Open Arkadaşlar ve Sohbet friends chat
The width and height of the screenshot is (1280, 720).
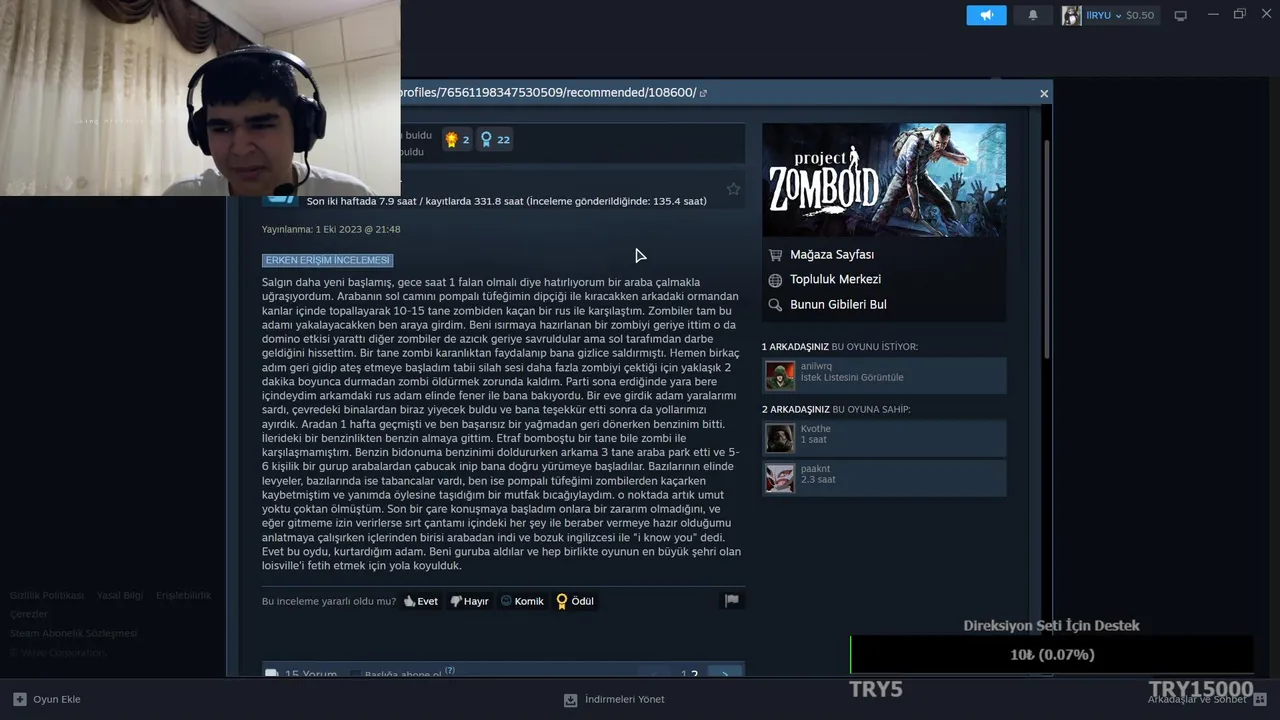click(x=1207, y=699)
